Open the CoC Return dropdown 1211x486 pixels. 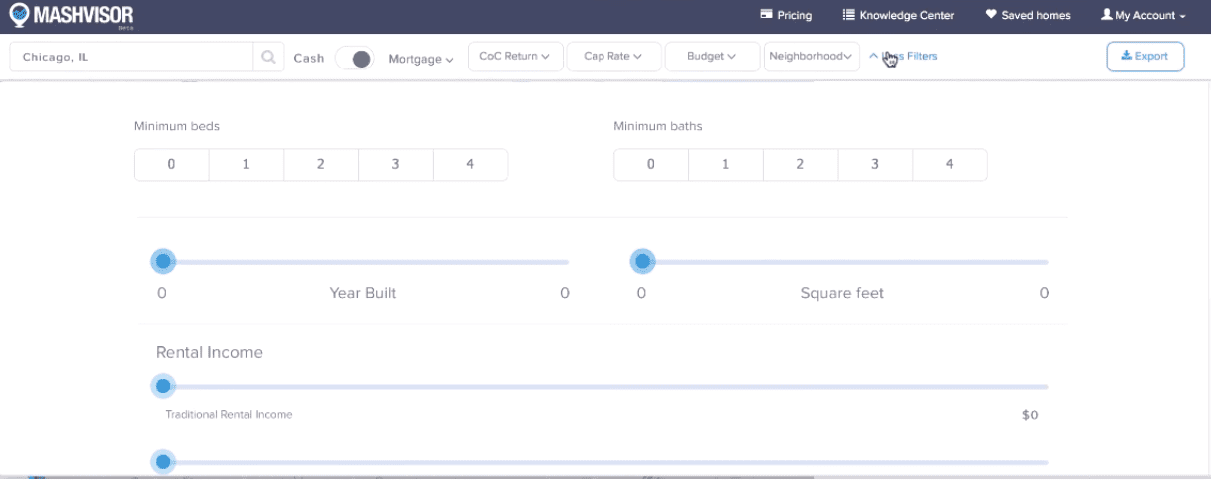[515, 57]
